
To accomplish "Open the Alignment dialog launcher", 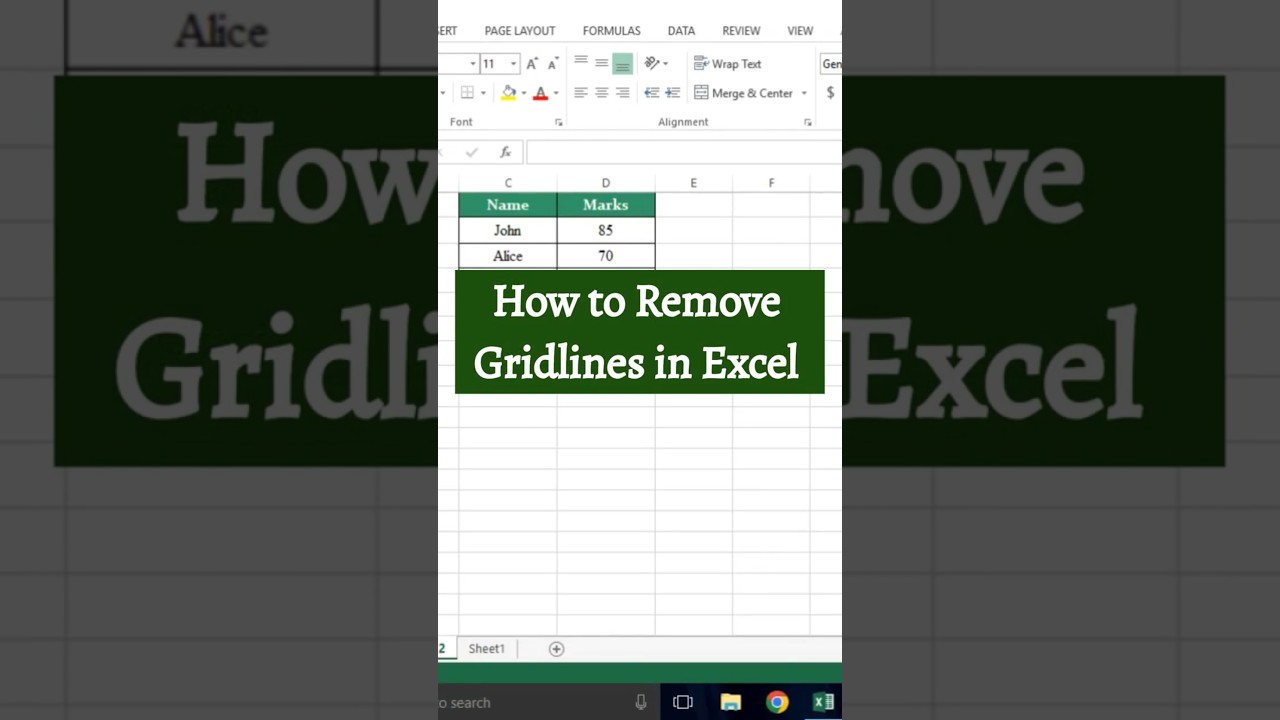I will pyautogui.click(x=808, y=122).
